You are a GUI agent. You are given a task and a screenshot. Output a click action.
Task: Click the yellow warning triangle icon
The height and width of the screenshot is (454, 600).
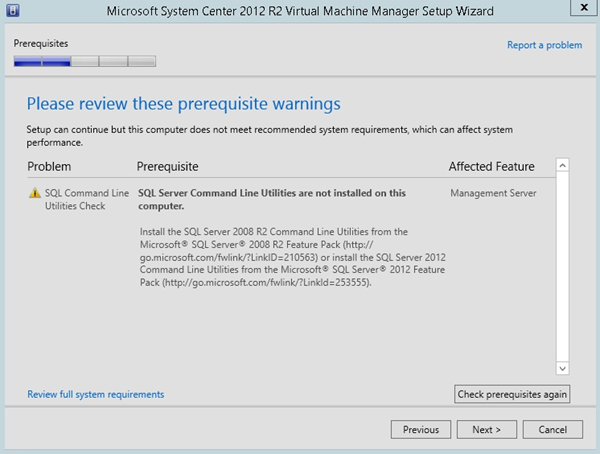[x=35, y=193]
